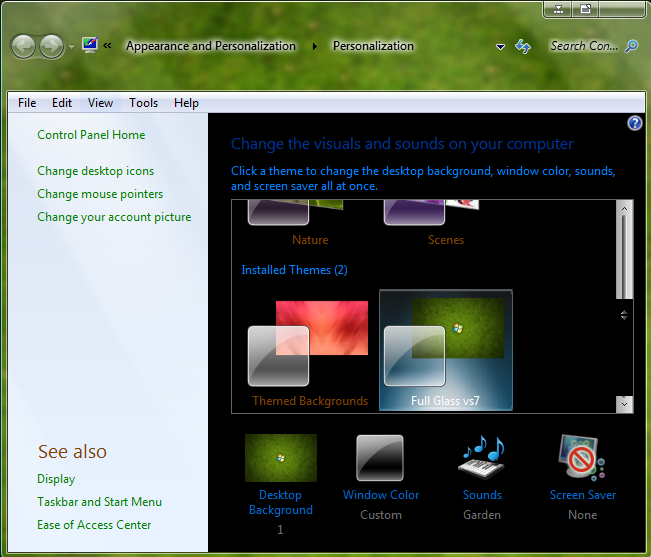The image size is (651, 557).
Task: Select the Themed Backgrounds theme
Action: 310,352
